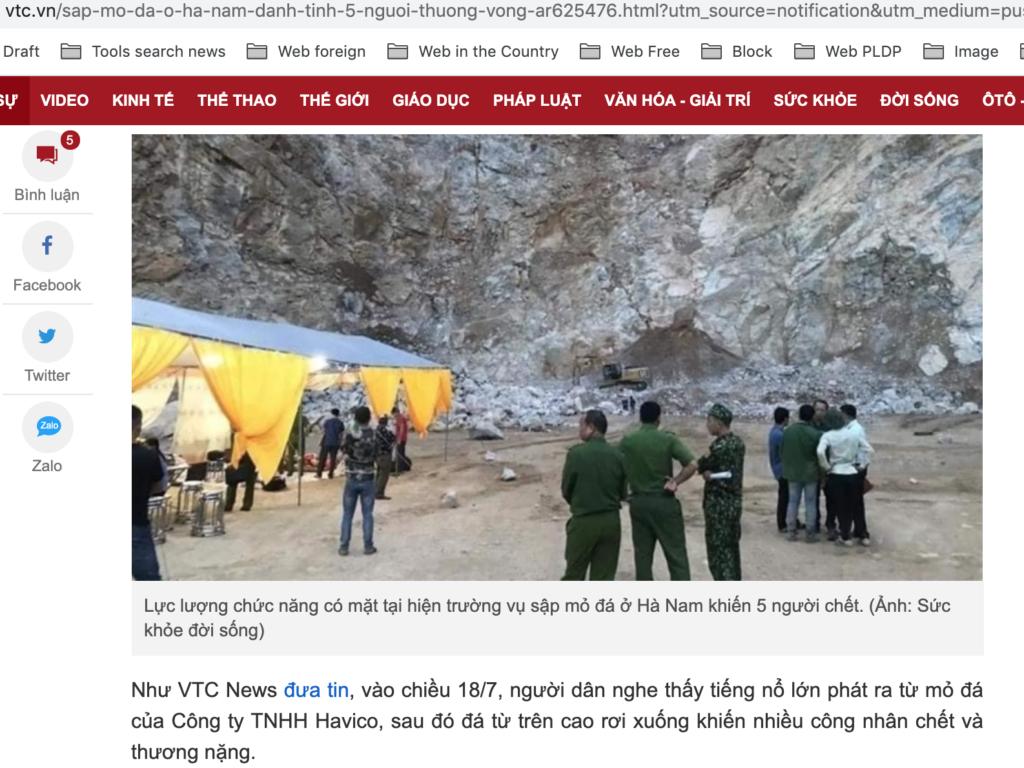Open the Tools search news bookmark folder
This screenshot has height=768, width=1024.
click(x=143, y=52)
